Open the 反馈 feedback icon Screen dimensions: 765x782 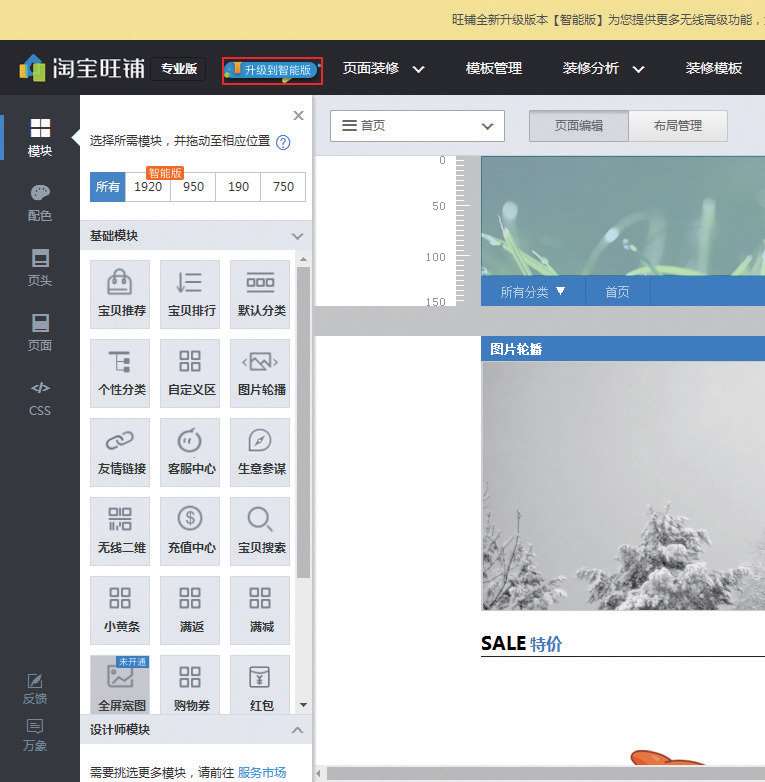[35, 689]
